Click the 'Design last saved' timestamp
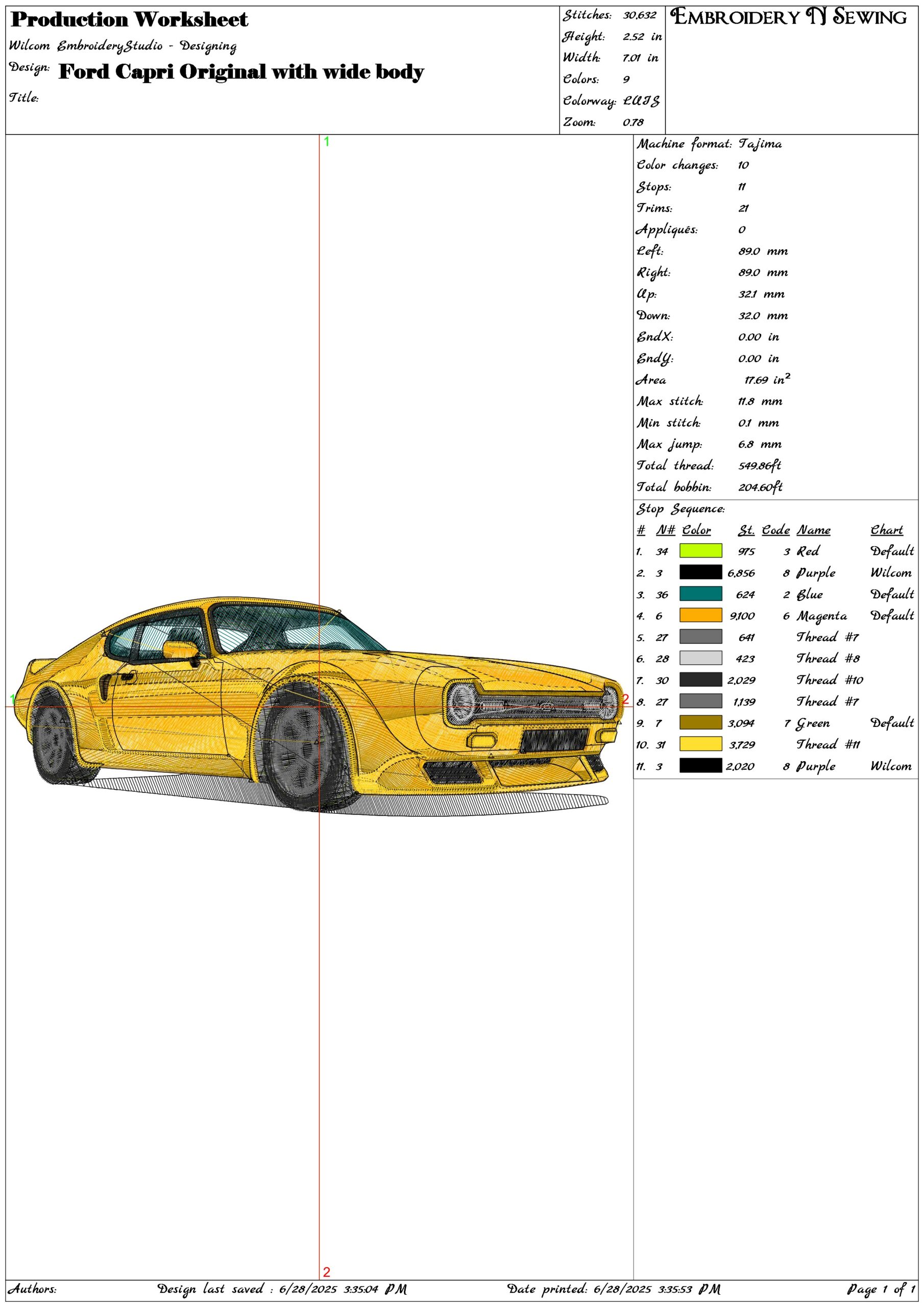 pos(282,1289)
